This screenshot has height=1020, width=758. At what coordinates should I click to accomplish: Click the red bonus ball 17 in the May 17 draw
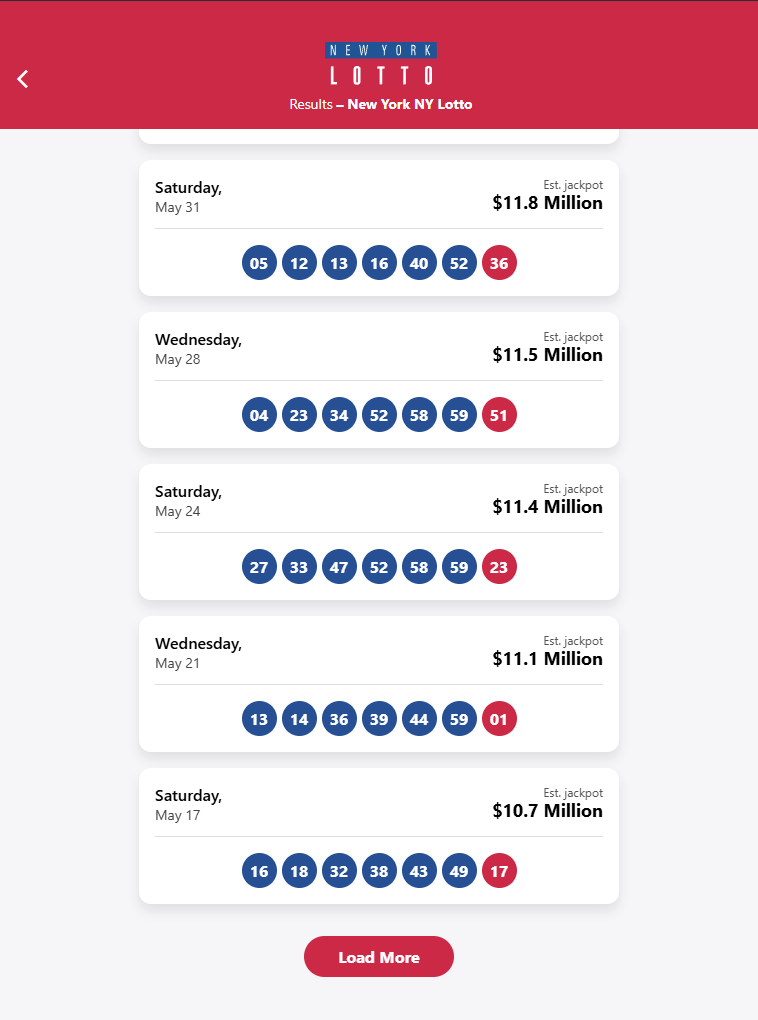(499, 872)
